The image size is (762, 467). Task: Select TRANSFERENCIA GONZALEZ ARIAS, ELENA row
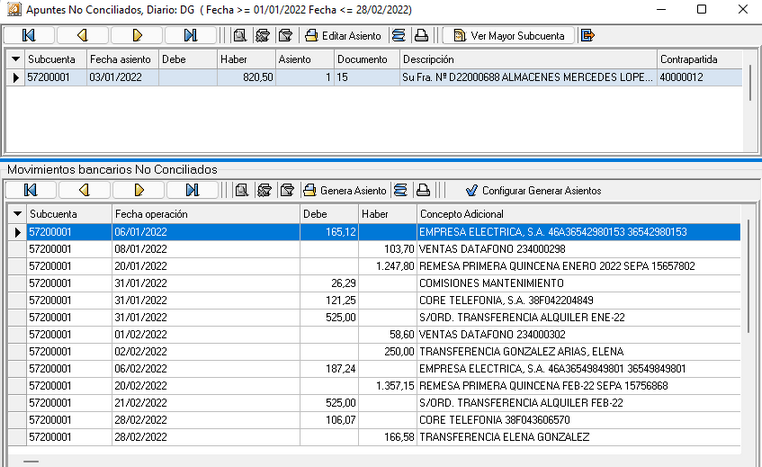click(x=374, y=351)
